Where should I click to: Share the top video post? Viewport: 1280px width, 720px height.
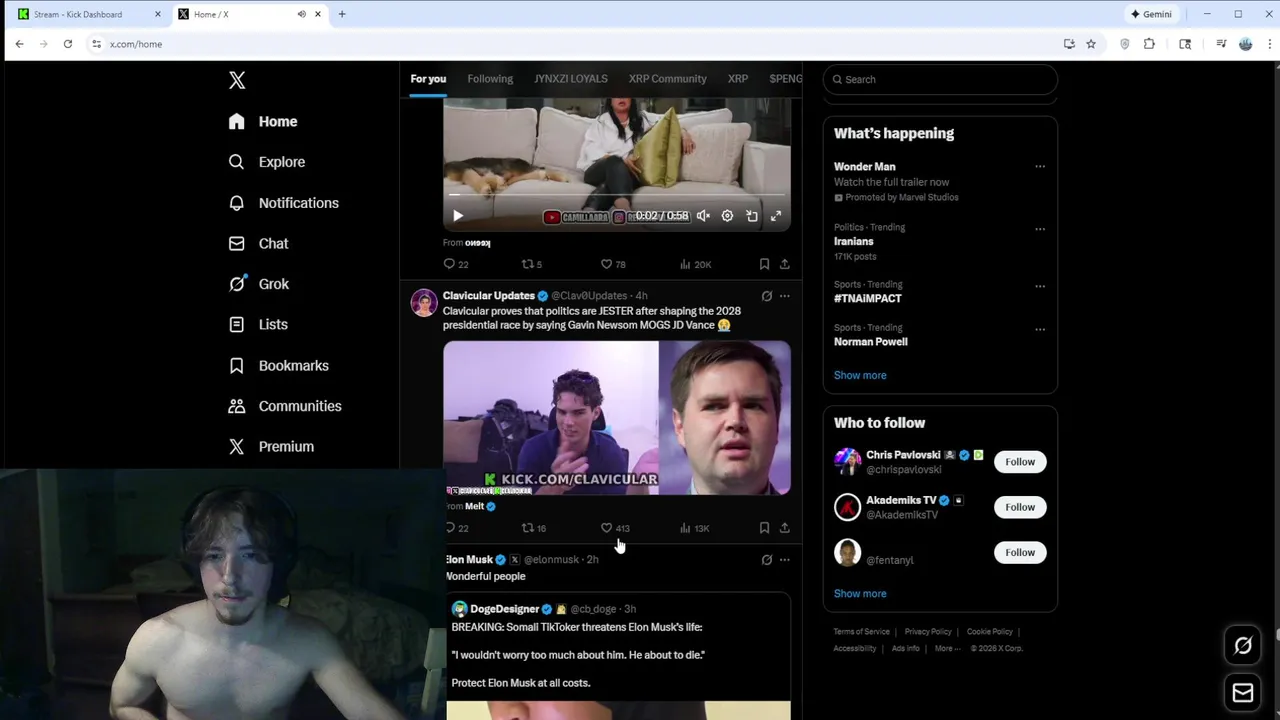click(x=785, y=264)
